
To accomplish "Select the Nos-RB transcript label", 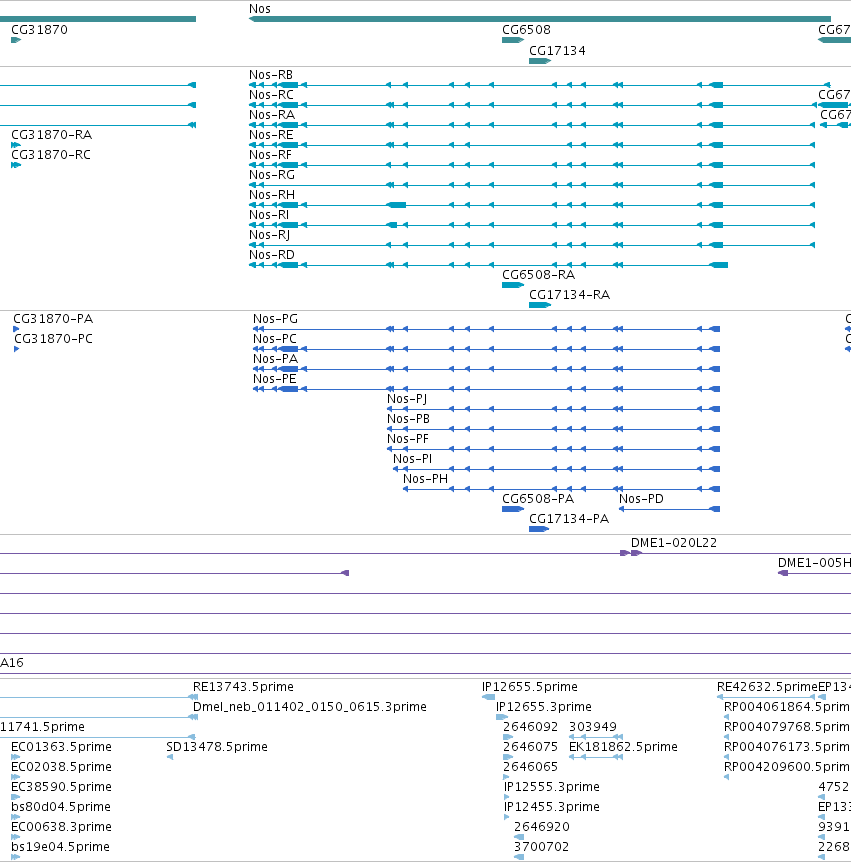I will [271, 75].
